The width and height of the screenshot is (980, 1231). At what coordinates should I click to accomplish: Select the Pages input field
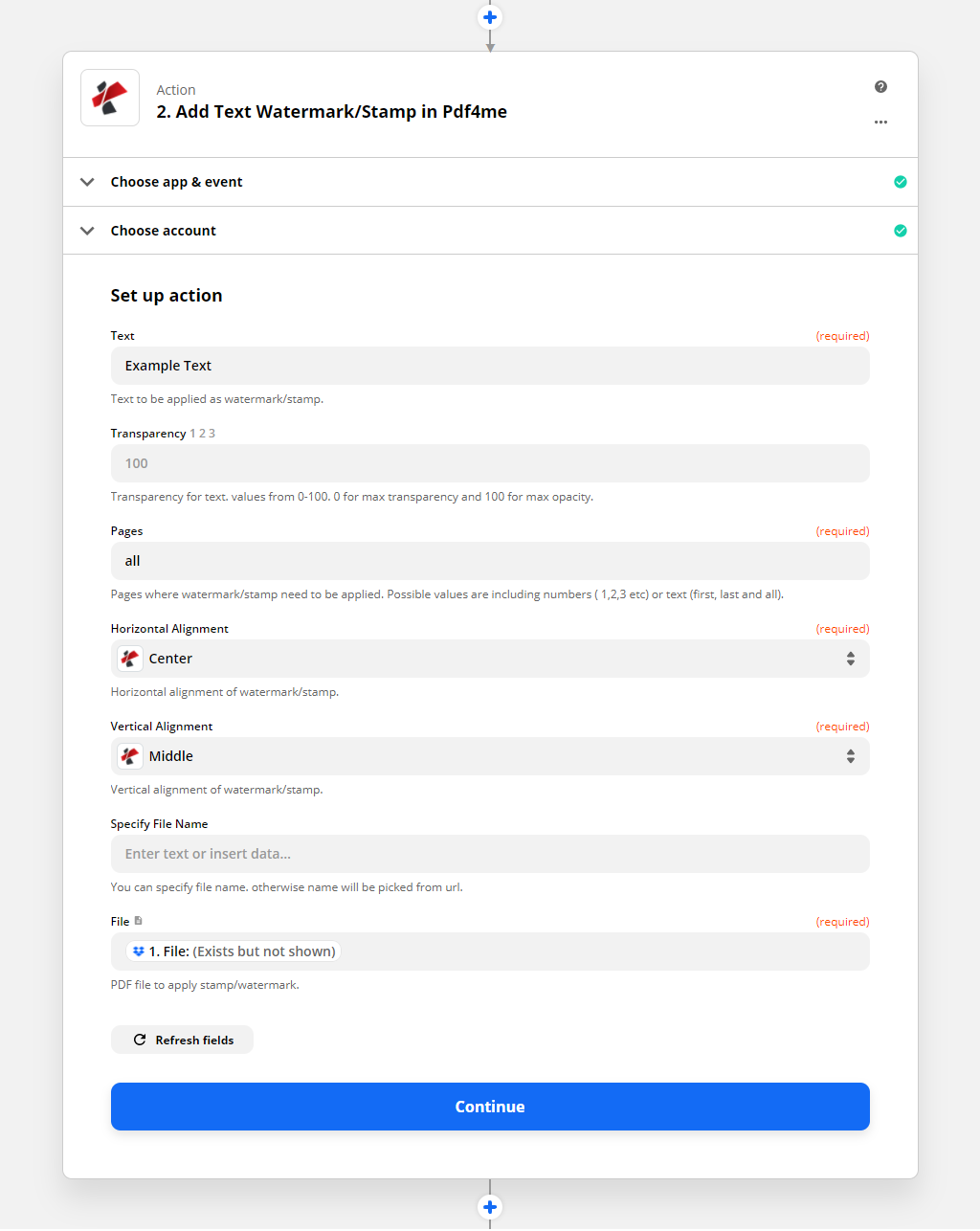pyautogui.click(x=490, y=561)
